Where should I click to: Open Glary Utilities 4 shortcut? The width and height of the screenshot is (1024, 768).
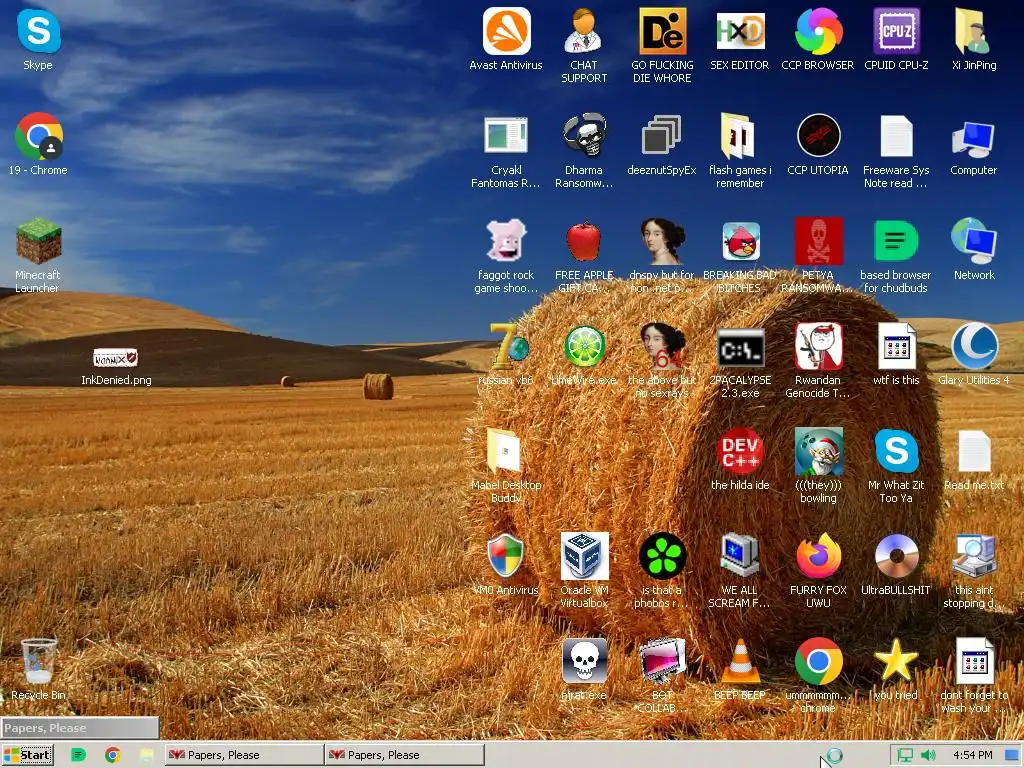tap(974, 346)
